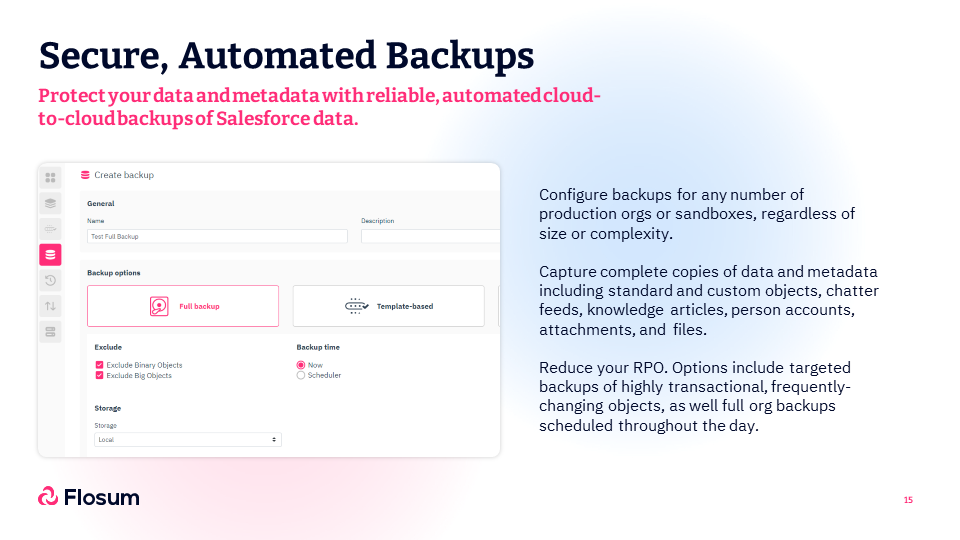This screenshot has width=960, height=540.
Task: Click the up-down arrows transfer sidebar icon
Action: click(50, 306)
